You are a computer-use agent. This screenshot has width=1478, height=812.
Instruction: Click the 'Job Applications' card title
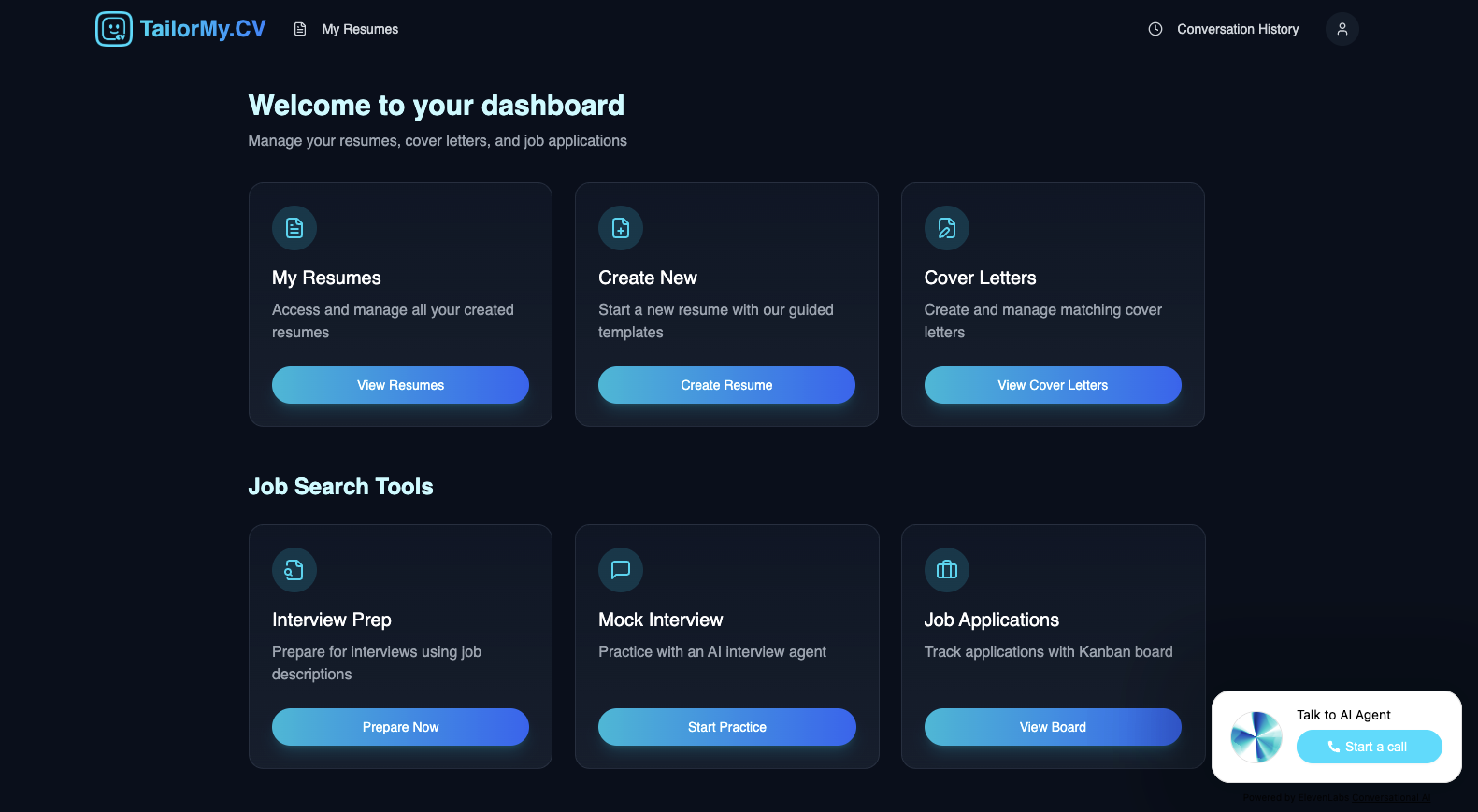[992, 620]
